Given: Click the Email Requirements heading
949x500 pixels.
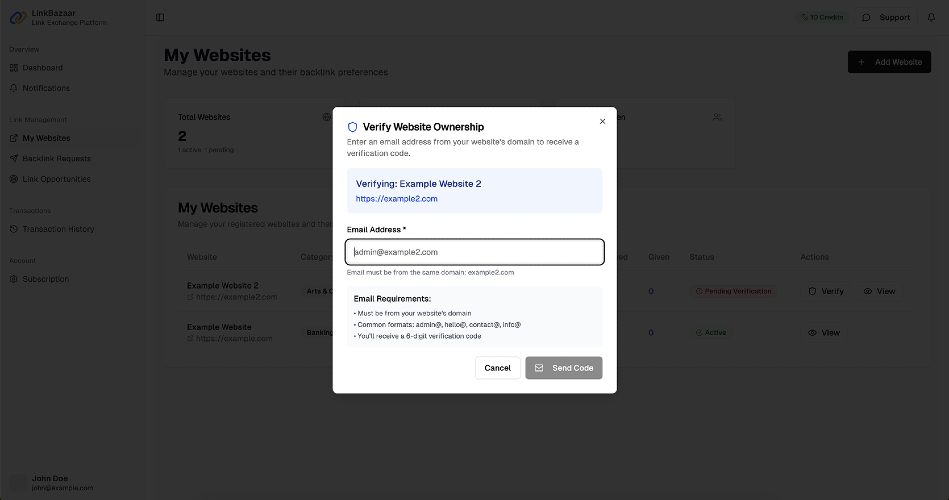Looking at the screenshot, I should 392,298.
